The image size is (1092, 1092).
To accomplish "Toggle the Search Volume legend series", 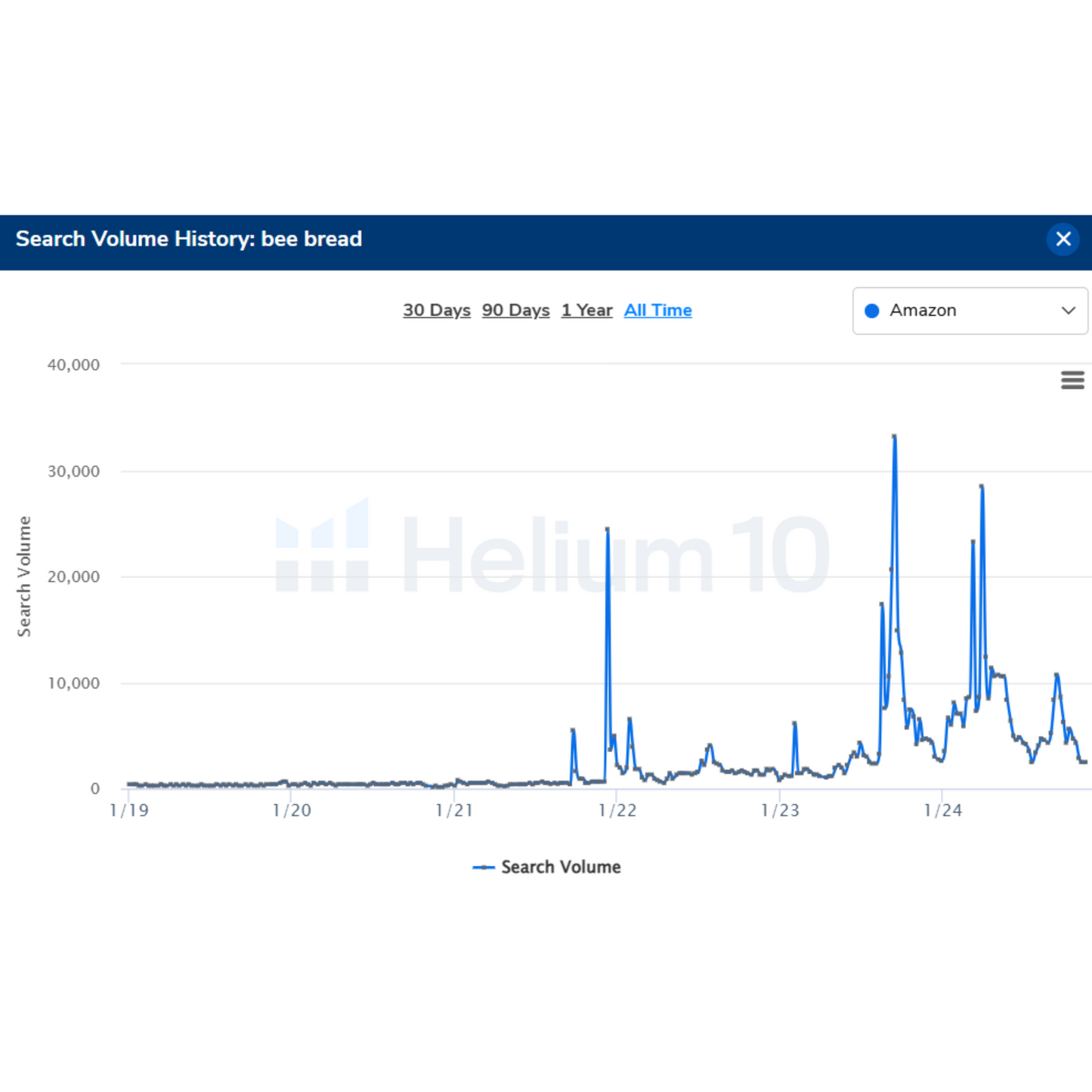I will coord(546,867).
